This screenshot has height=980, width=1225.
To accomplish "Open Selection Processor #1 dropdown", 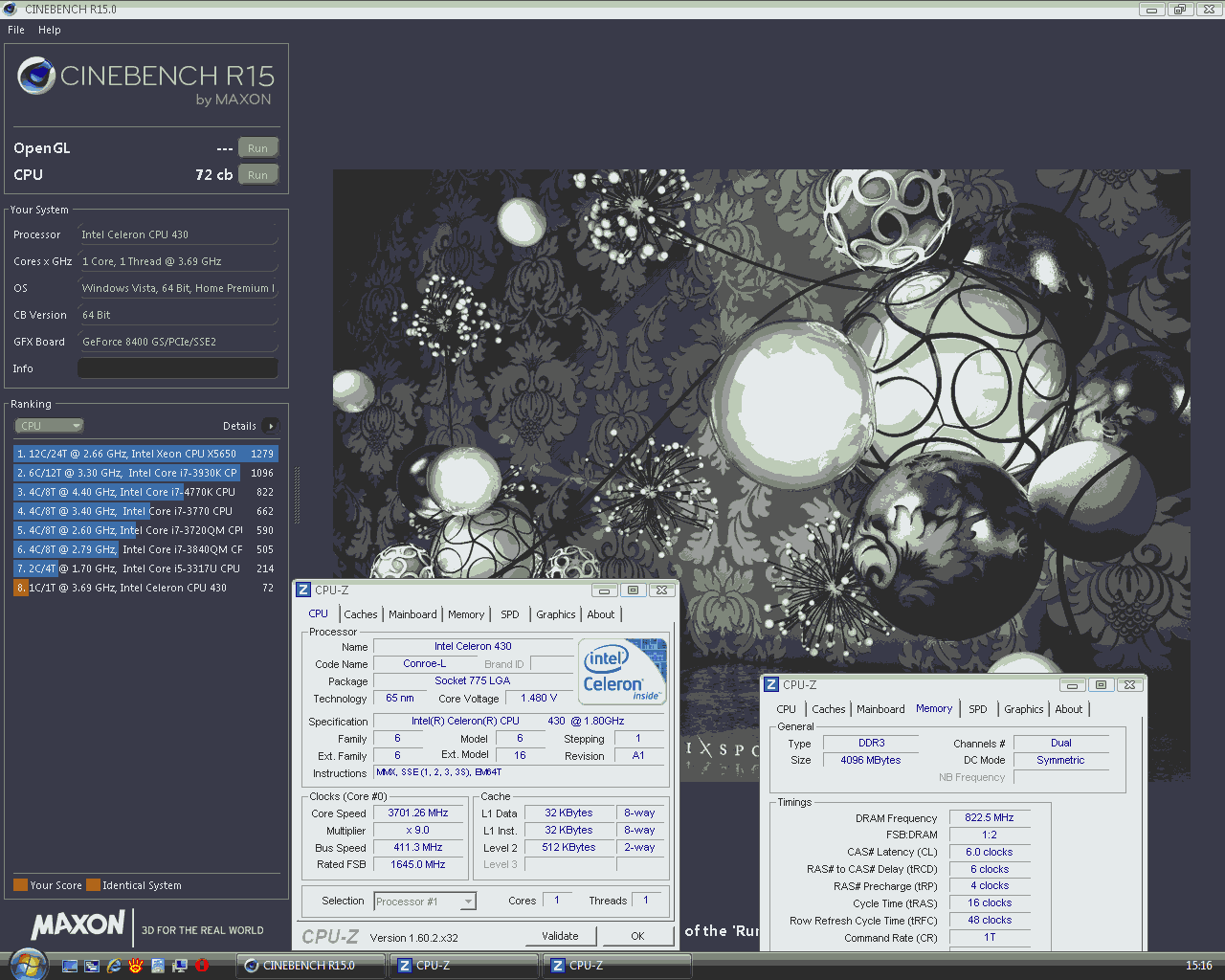I will pyautogui.click(x=425, y=902).
